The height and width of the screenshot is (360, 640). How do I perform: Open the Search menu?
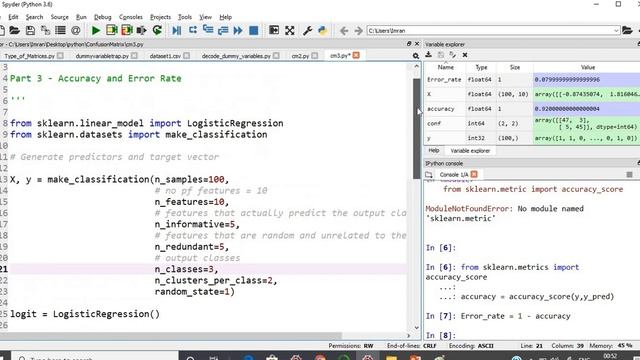coord(34,17)
